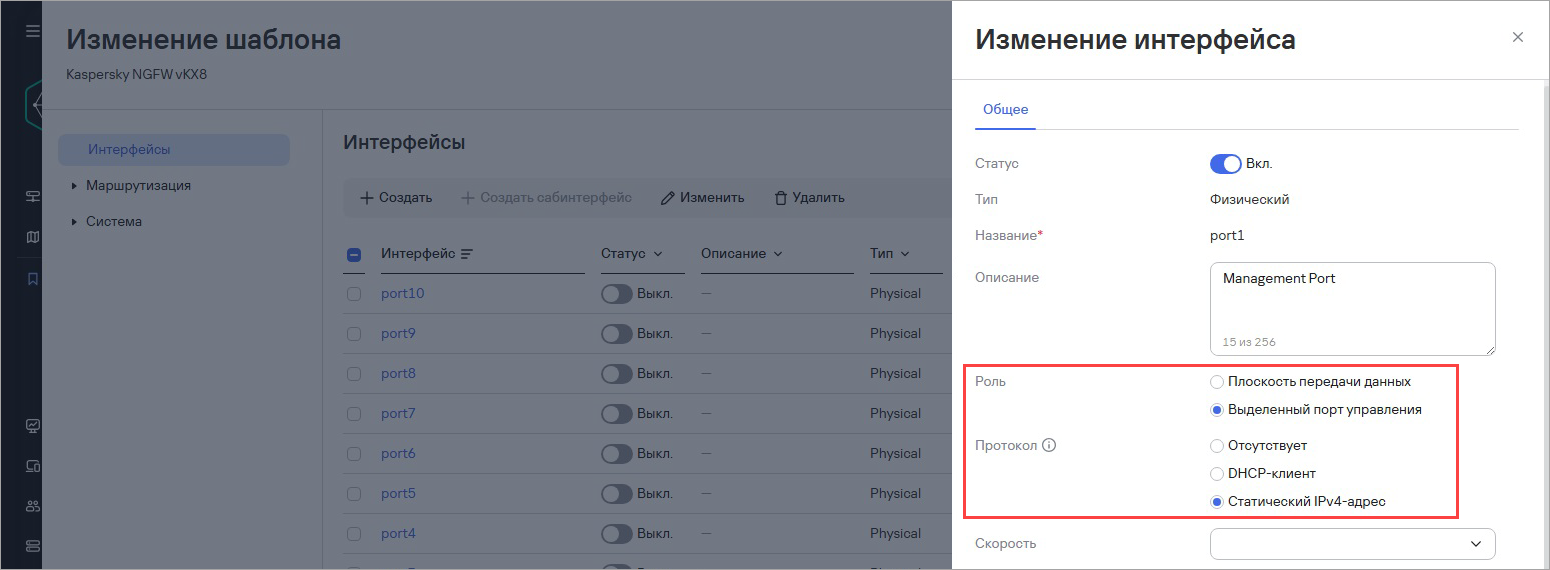This screenshot has width=1550, height=570.
Task: Check the checkbox for port5
Action: [x=354, y=494]
